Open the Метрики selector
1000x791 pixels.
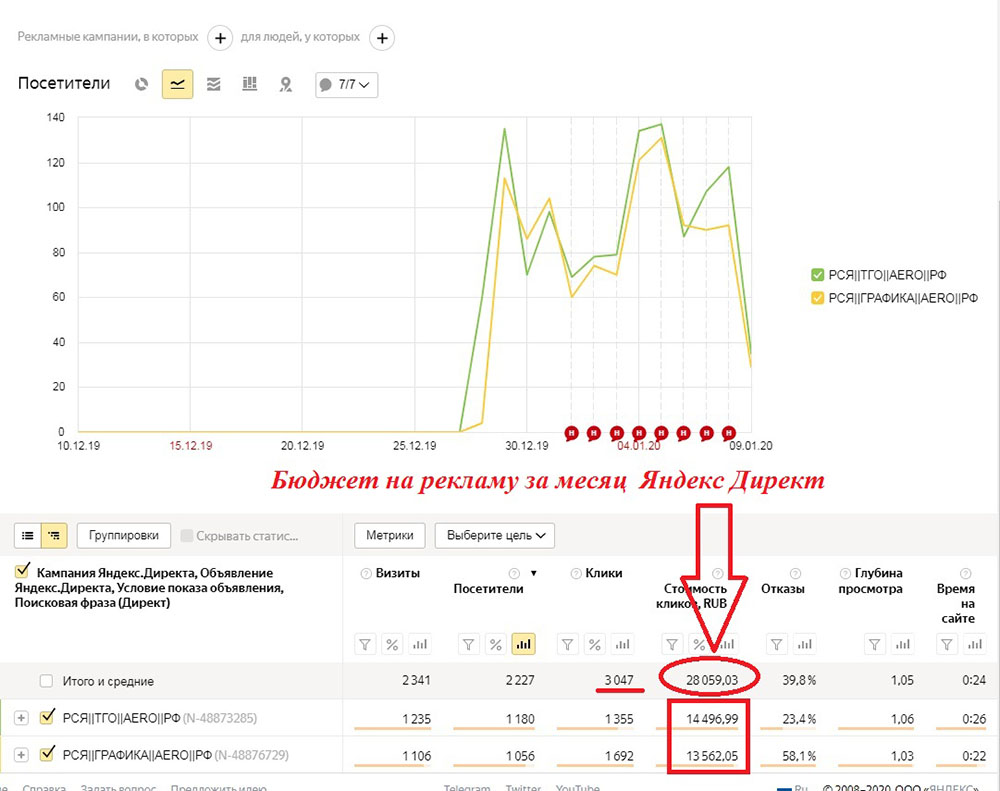(x=390, y=535)
